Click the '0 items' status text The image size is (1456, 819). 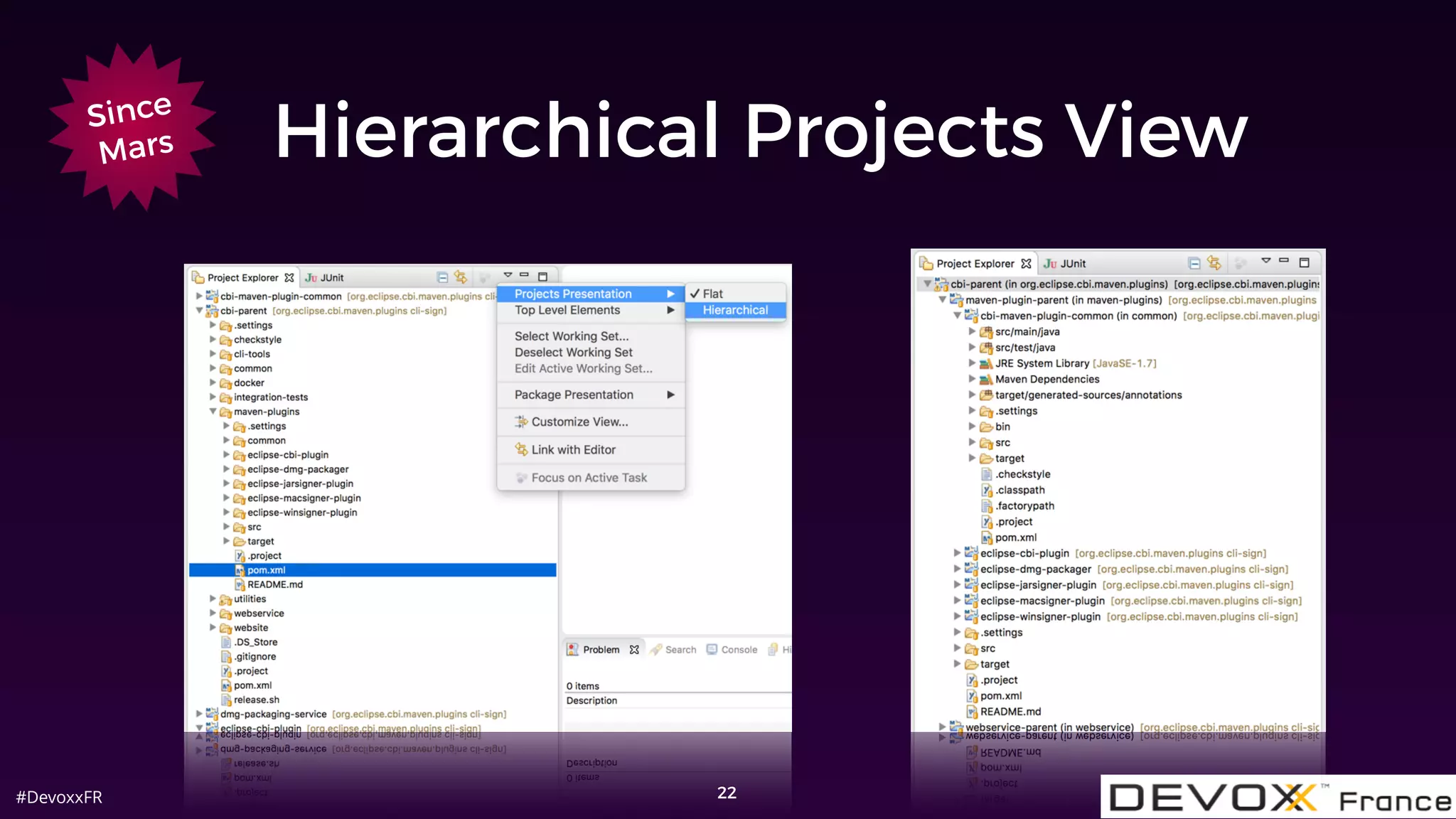pyautogui.click(x=582, y=686)
